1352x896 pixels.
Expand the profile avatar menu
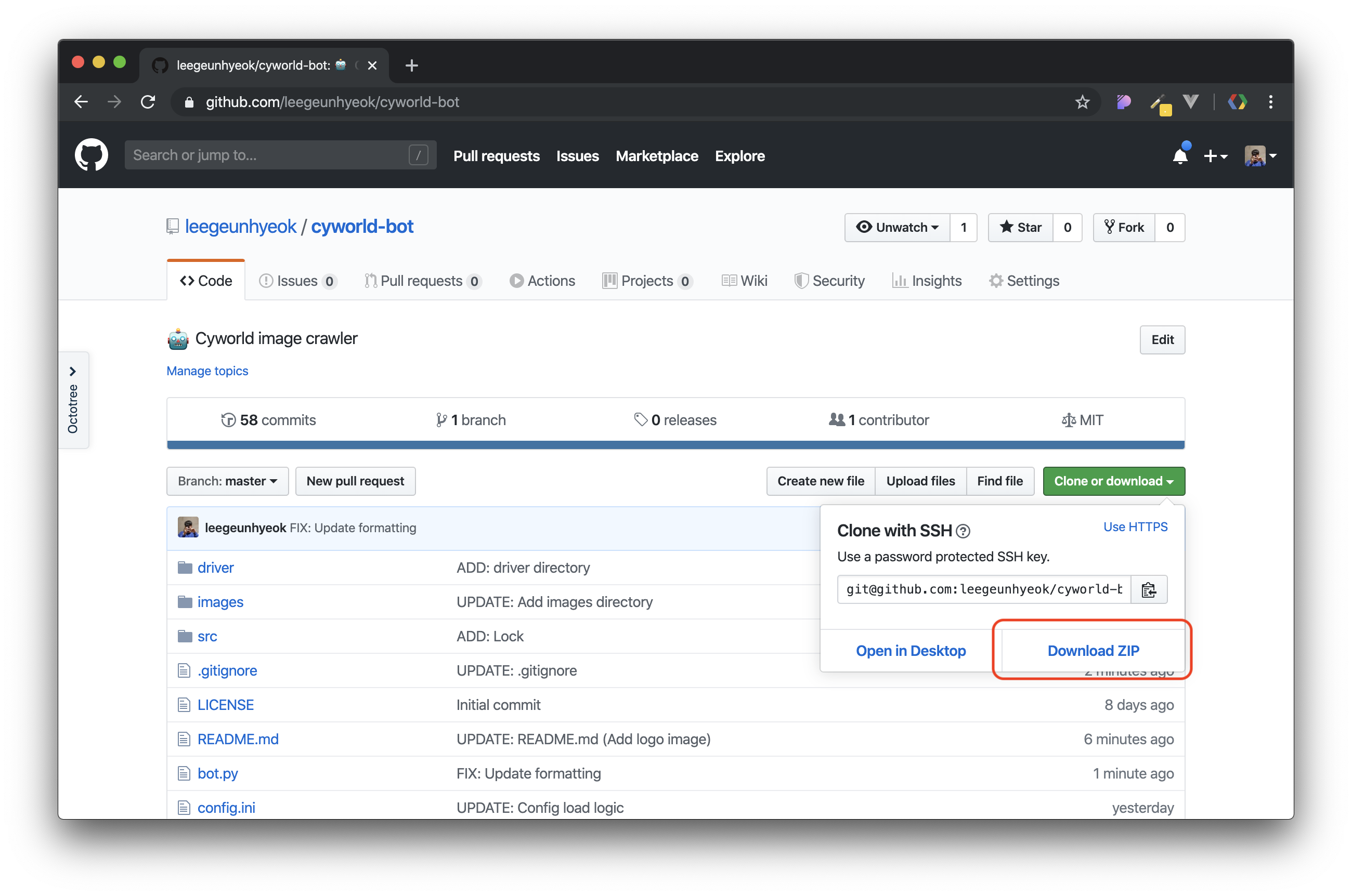(1260, 155)
